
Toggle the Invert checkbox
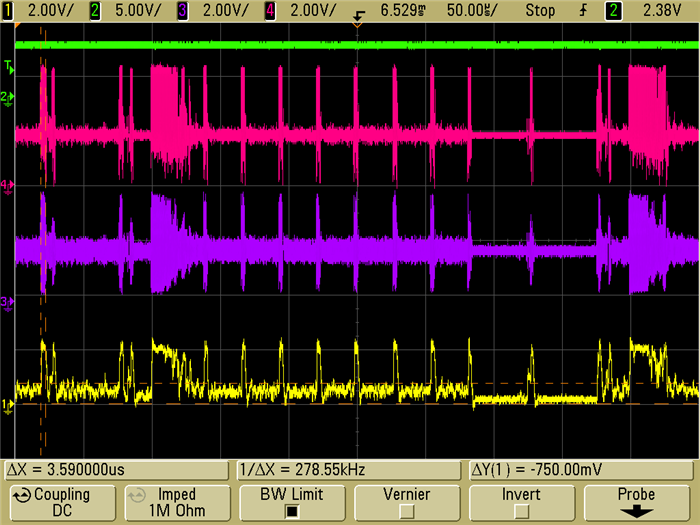(x=521, y=511)
